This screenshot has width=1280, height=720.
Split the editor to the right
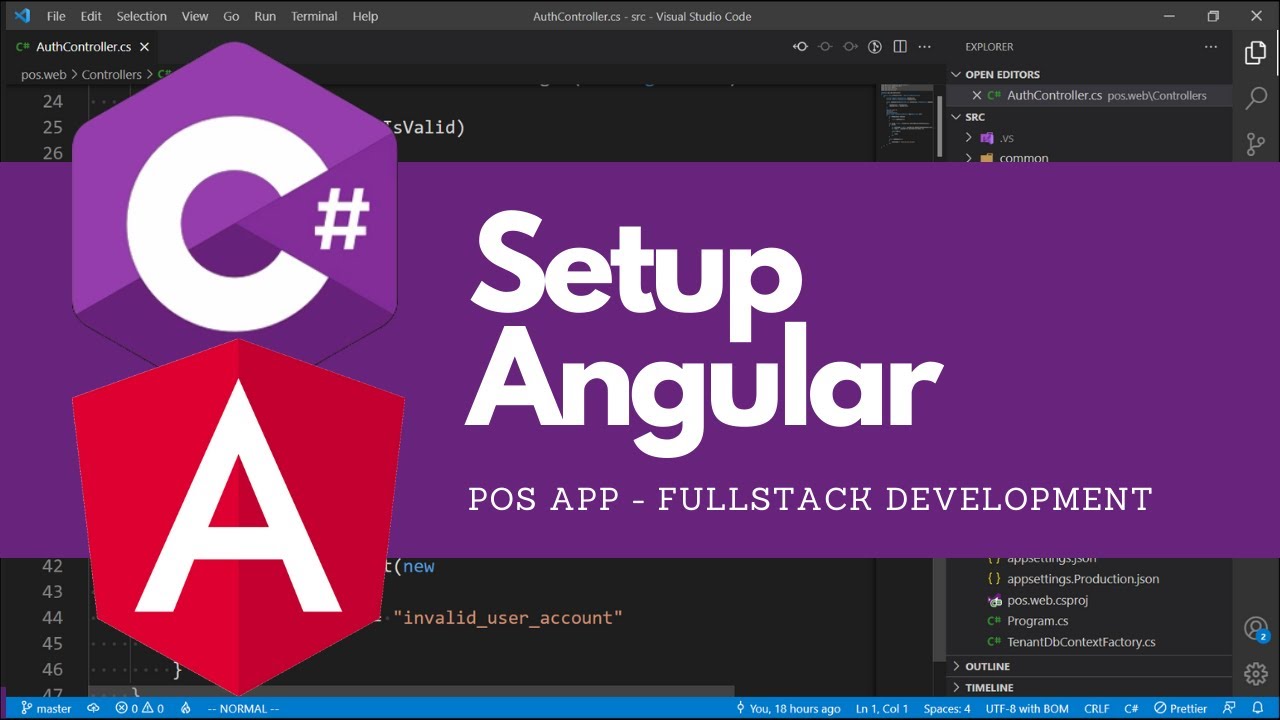tap(900, 46)
